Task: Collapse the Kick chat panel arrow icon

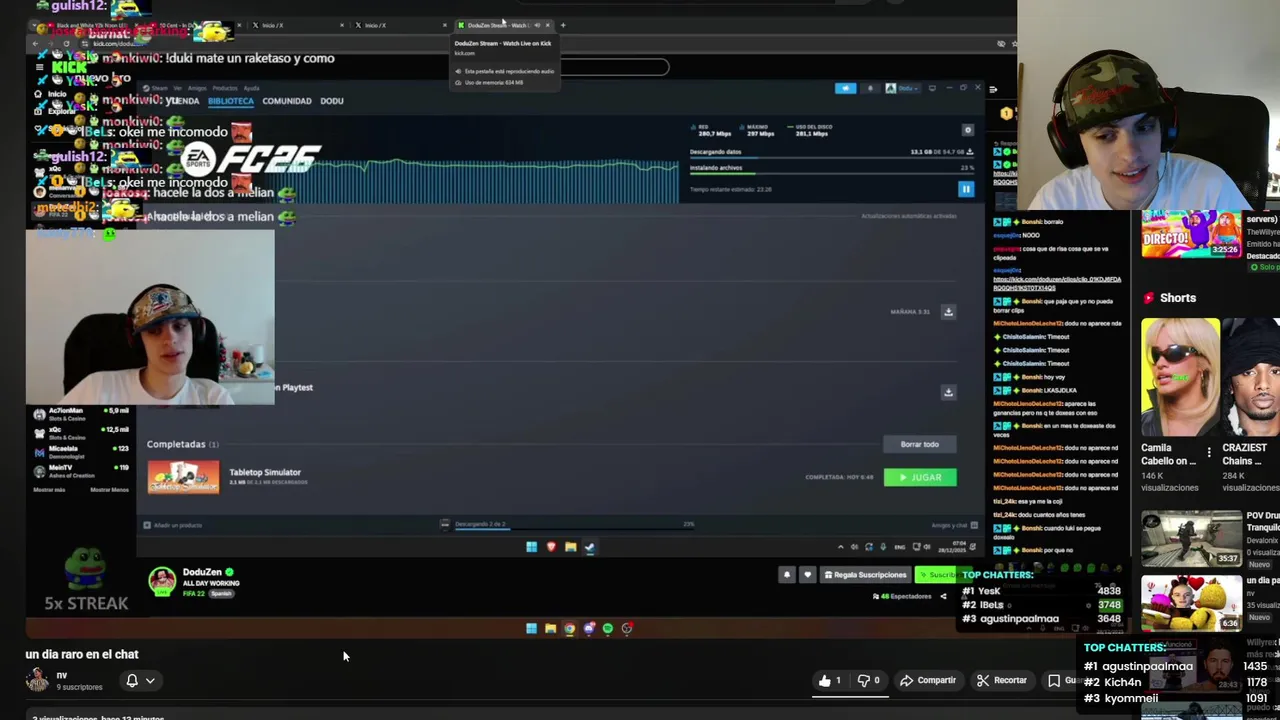Action: [x=993, y=89]
